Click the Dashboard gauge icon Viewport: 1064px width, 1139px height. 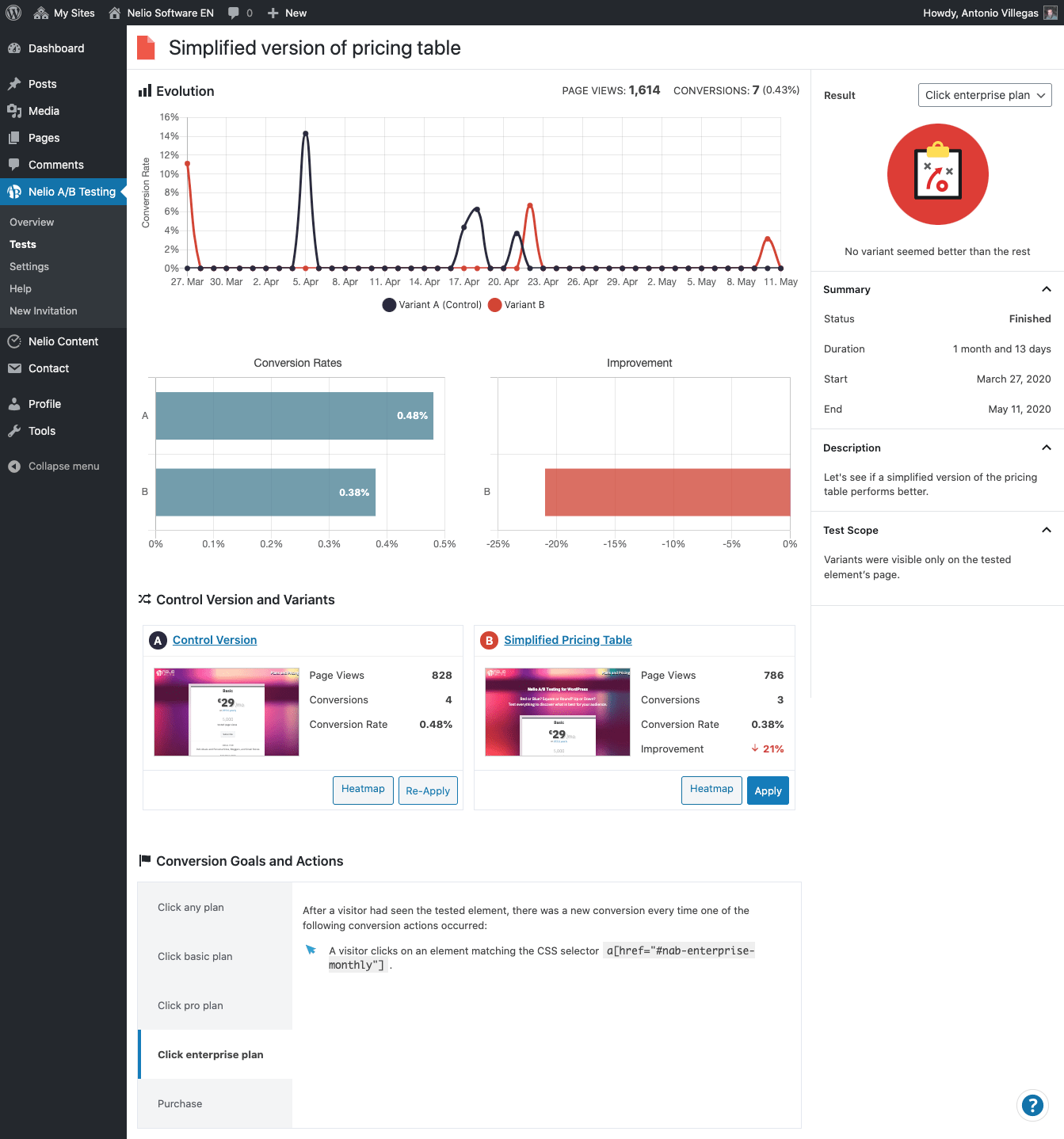pyautogui.click(x=14, y=48)
